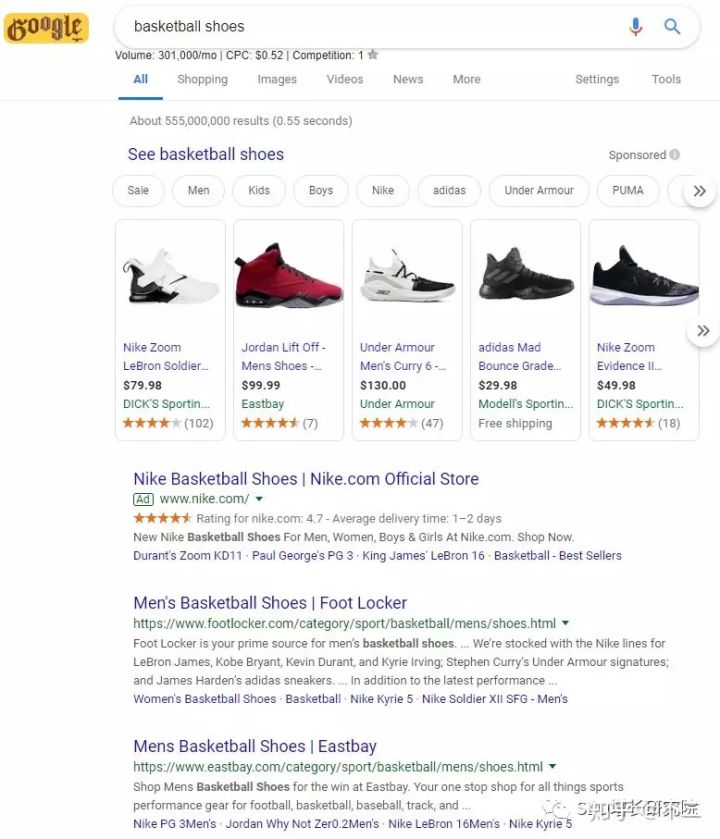Open the Nike Basketball Shoes Official Store link
The image size is (720, 839).
[x=306, y=479]
